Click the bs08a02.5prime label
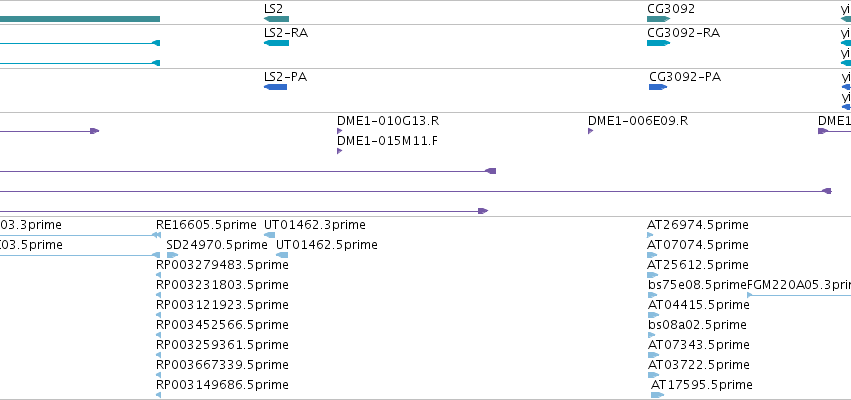Screen dimensions: 851x400 click(x=697, y=325)
